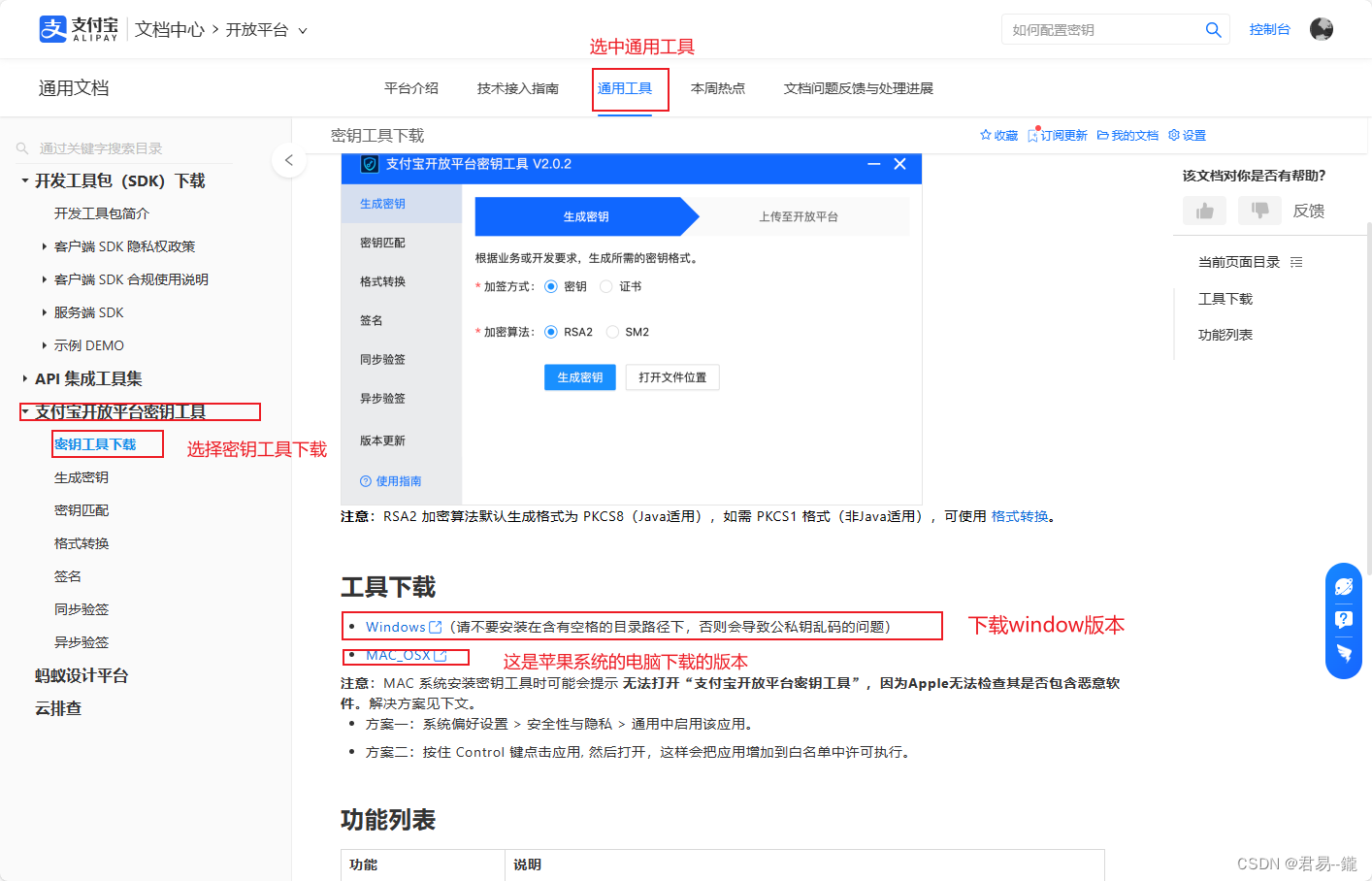Open 云排查 sidebar section

click(58, 708)
